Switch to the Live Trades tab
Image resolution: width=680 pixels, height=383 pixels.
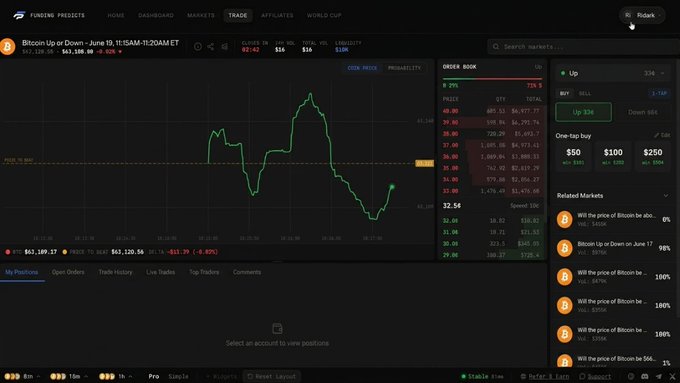(x=160, y=272)
